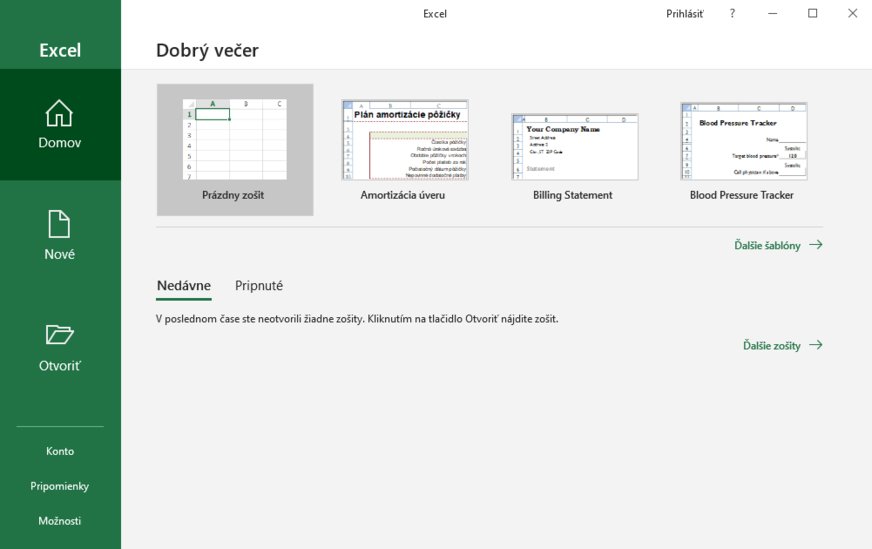Click the question mark help icon

click(x=732, y=13)
